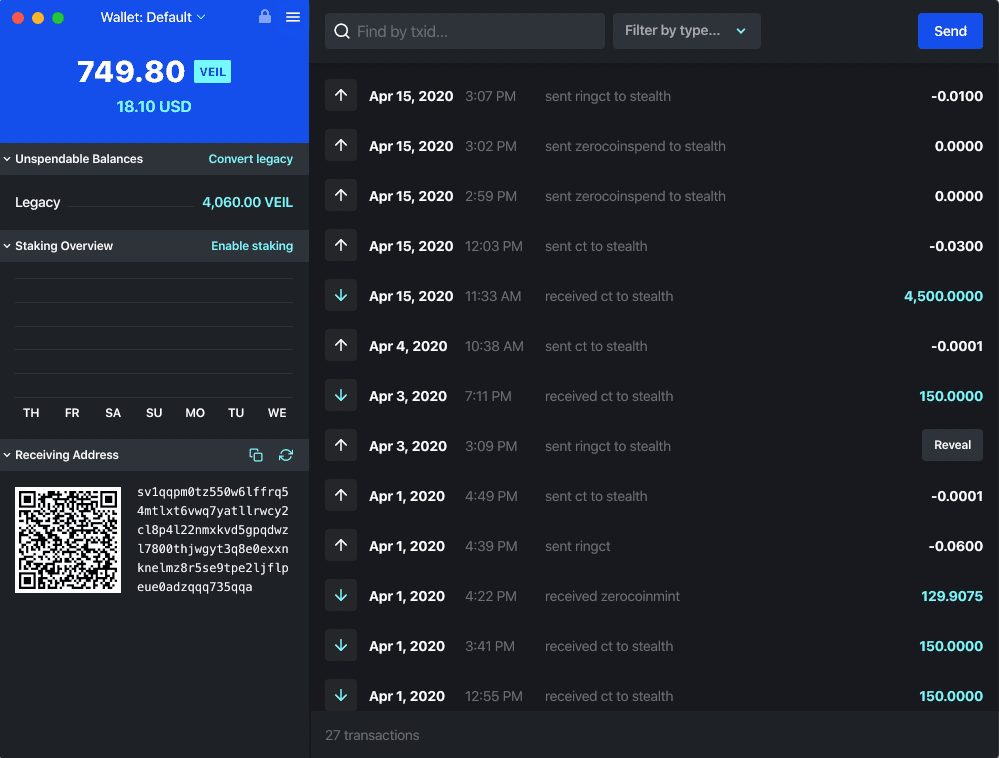Click sent arrow icon for 3:02 PM transaction
This screenshot has width=999, height=758.
pyautogui.click(x=341, y=146)
